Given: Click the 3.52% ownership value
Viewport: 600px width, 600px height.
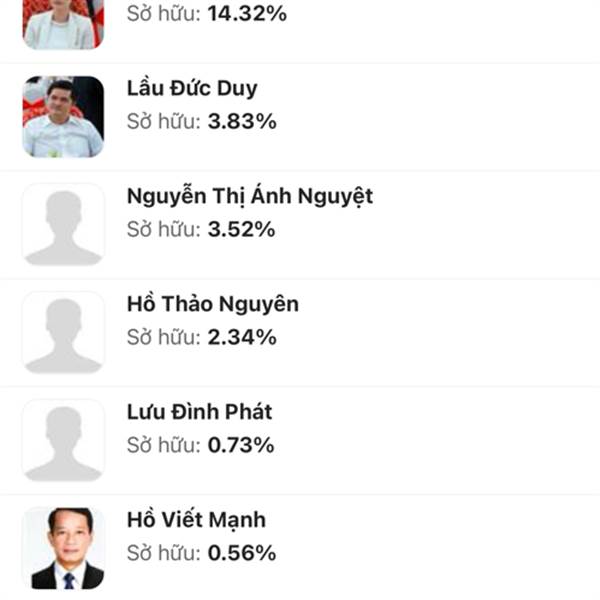Looking at the screenshot, I should [241, 229].
